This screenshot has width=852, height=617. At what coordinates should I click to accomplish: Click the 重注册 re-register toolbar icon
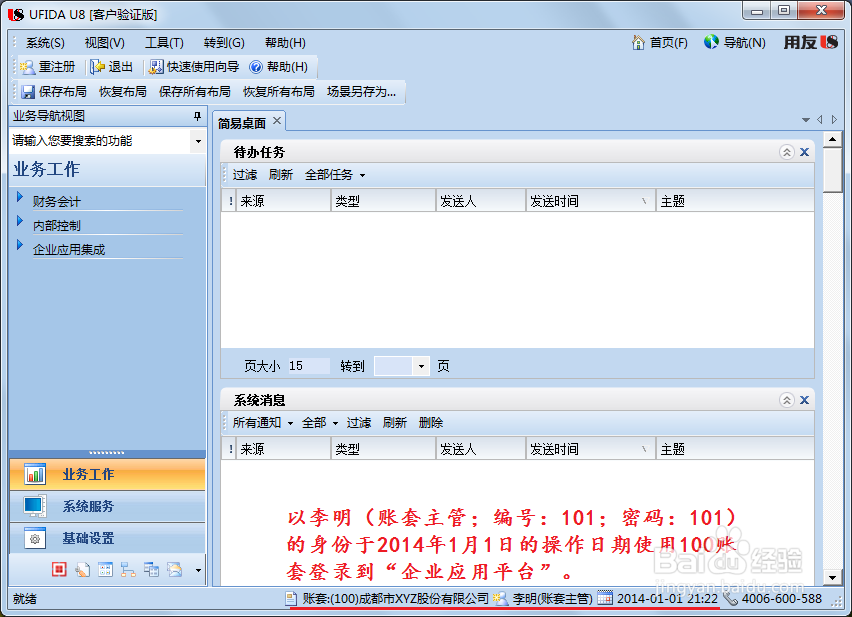click(27, 67)
